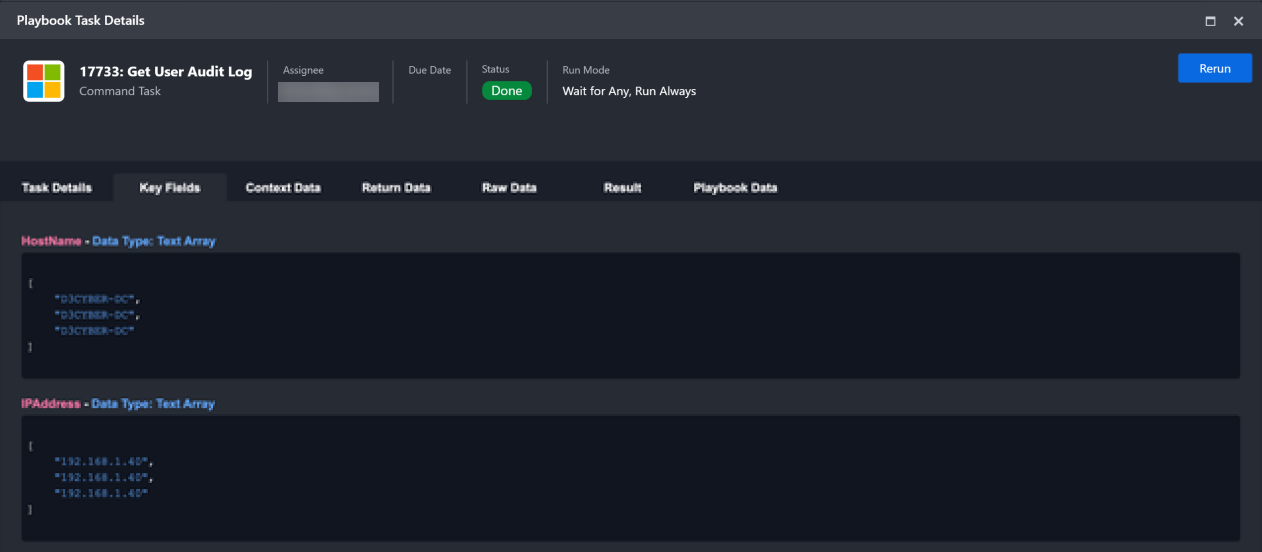Click the first D3CYBER-DC hostname value
The image size is (1262, 552).
pyautogui.click(x=95, y=299)
